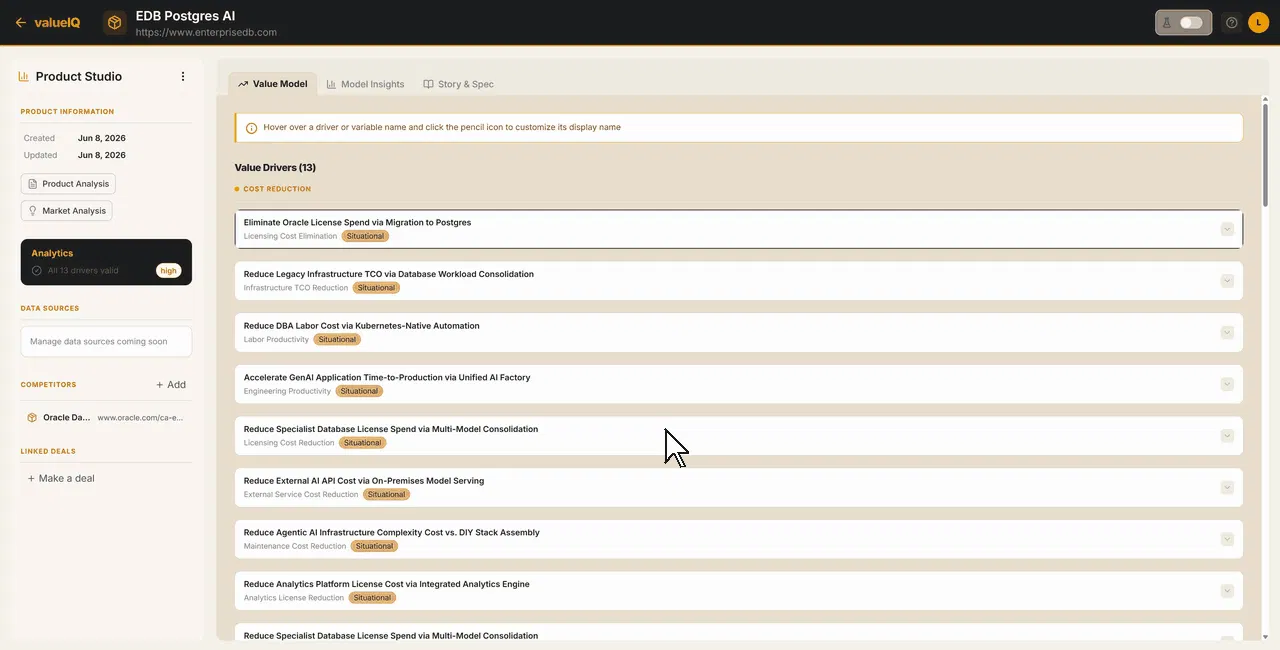
Task: Click Accelerate GenAI Application Time-to-Production title
Action: coord(387,378)
